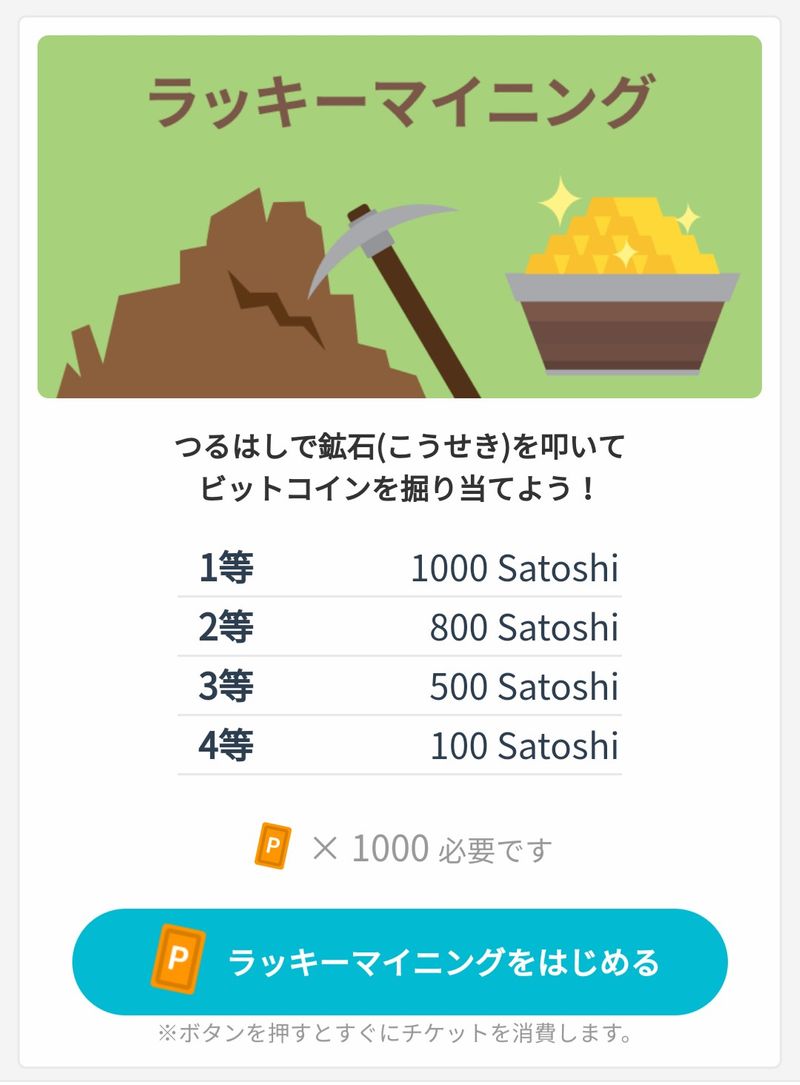Select the 2等 prize rank label
This screenshot has width=800, height=1085.
click(x=226, y=627)
